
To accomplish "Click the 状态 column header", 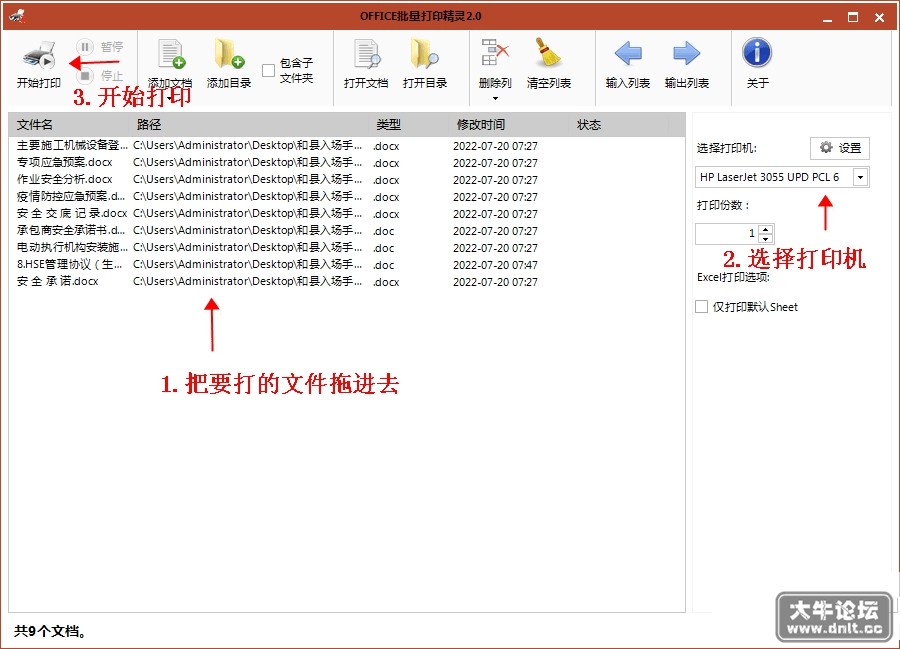I will [x=619, y=125].
